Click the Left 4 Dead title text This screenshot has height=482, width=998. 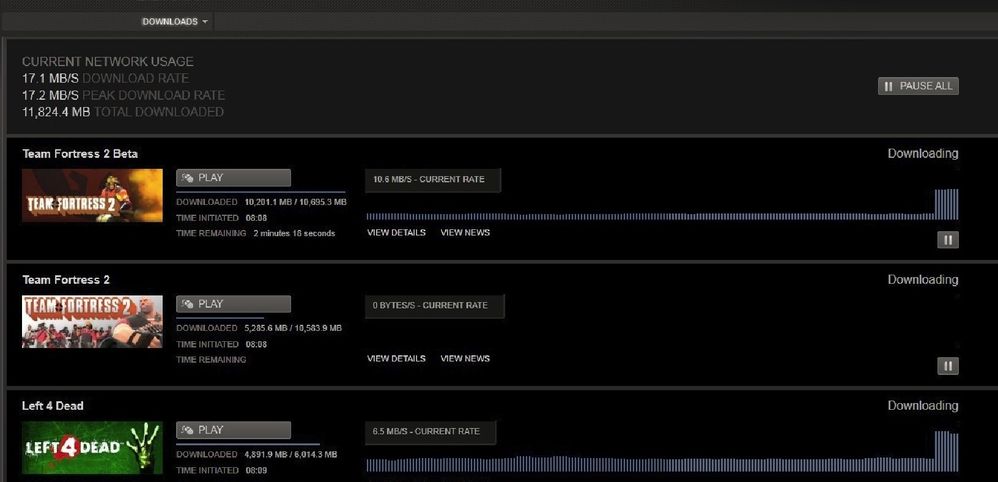click(53, 406)
